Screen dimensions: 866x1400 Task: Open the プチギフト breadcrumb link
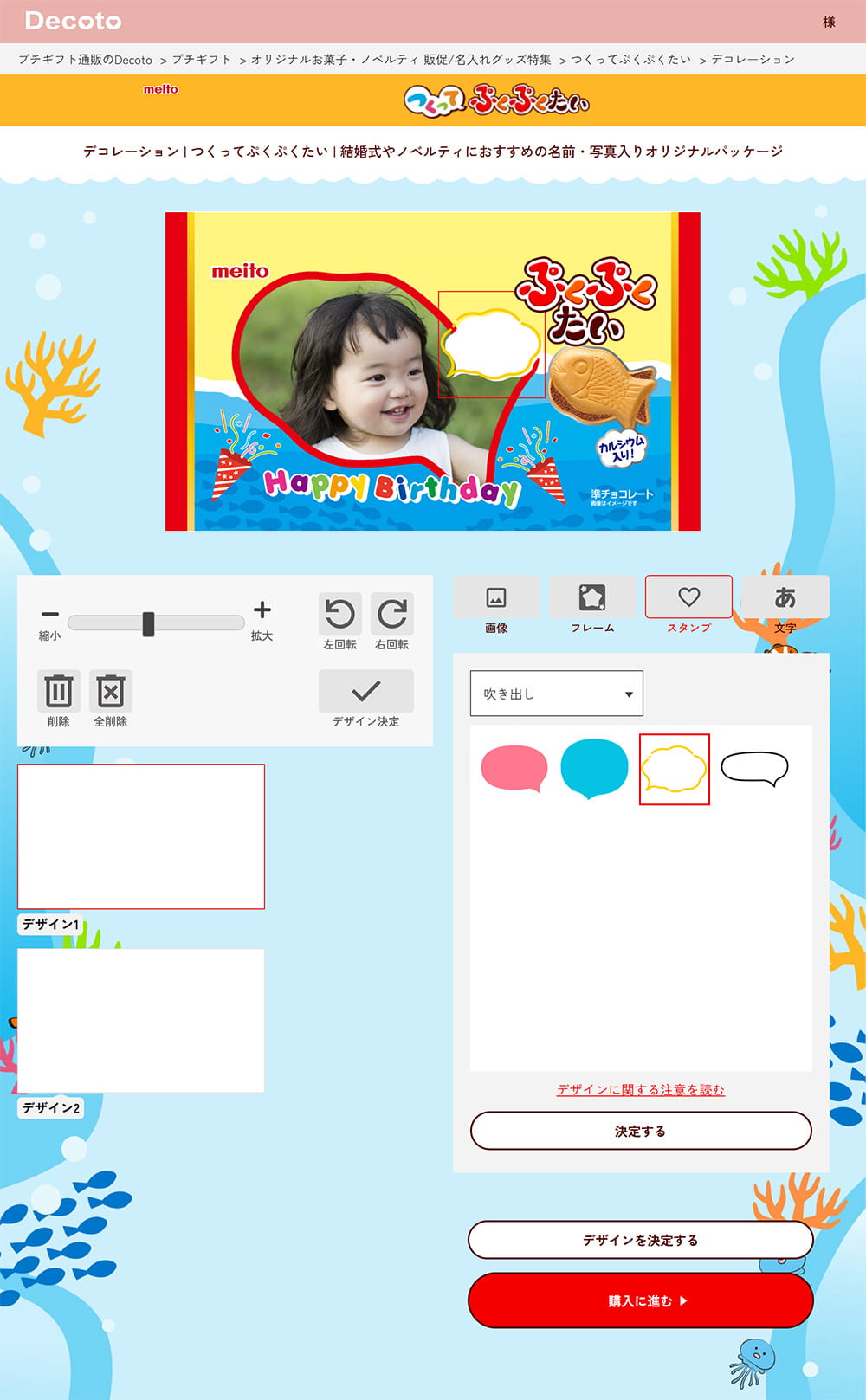pyautogui.click(x=202, y=60)
